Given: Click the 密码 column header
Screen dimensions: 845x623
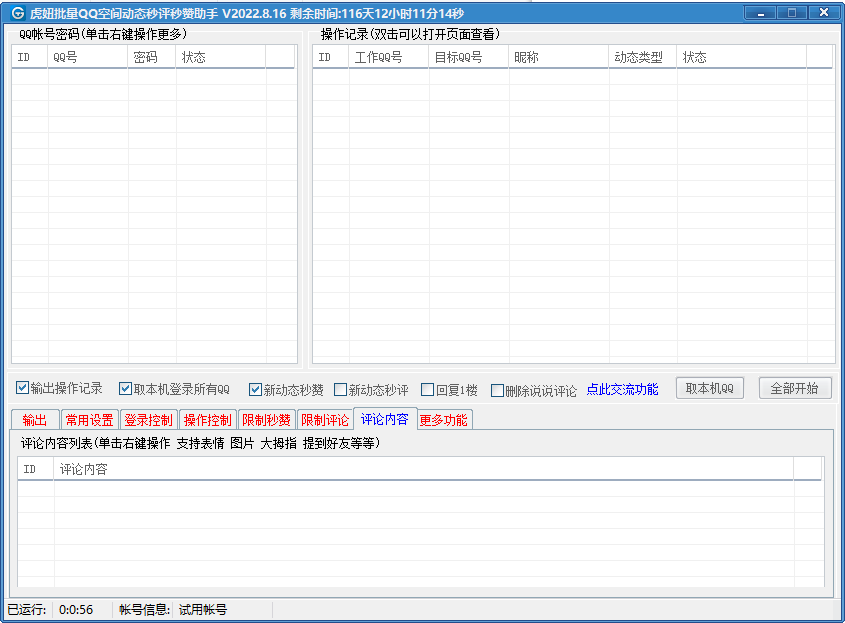Looking at the screenshot, I should click(151, 57).
